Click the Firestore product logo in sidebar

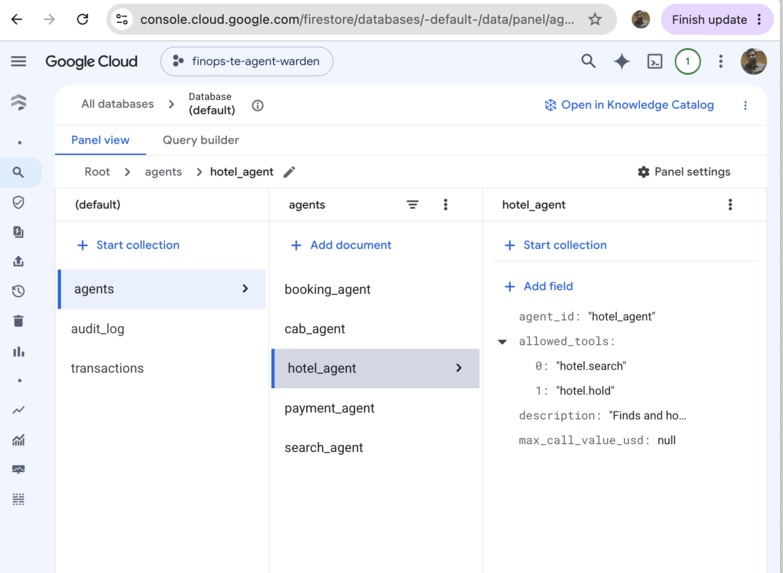click(18, 102)
